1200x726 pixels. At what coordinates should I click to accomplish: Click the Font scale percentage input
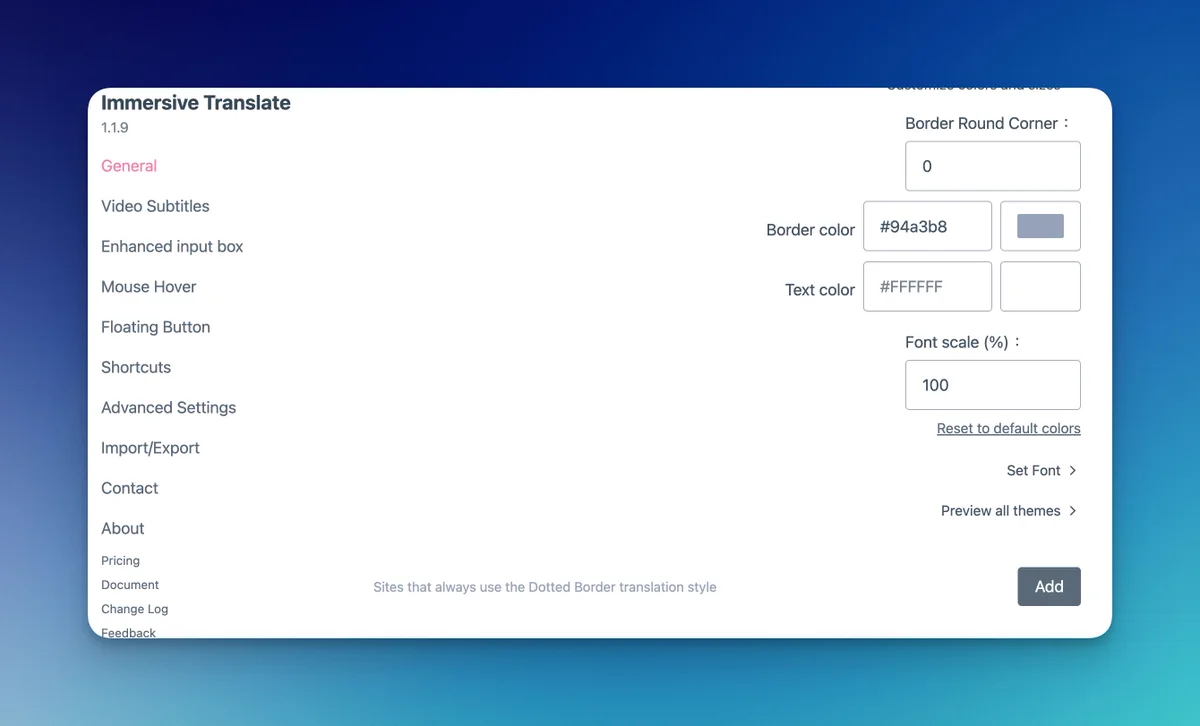(x=993, y=385)
